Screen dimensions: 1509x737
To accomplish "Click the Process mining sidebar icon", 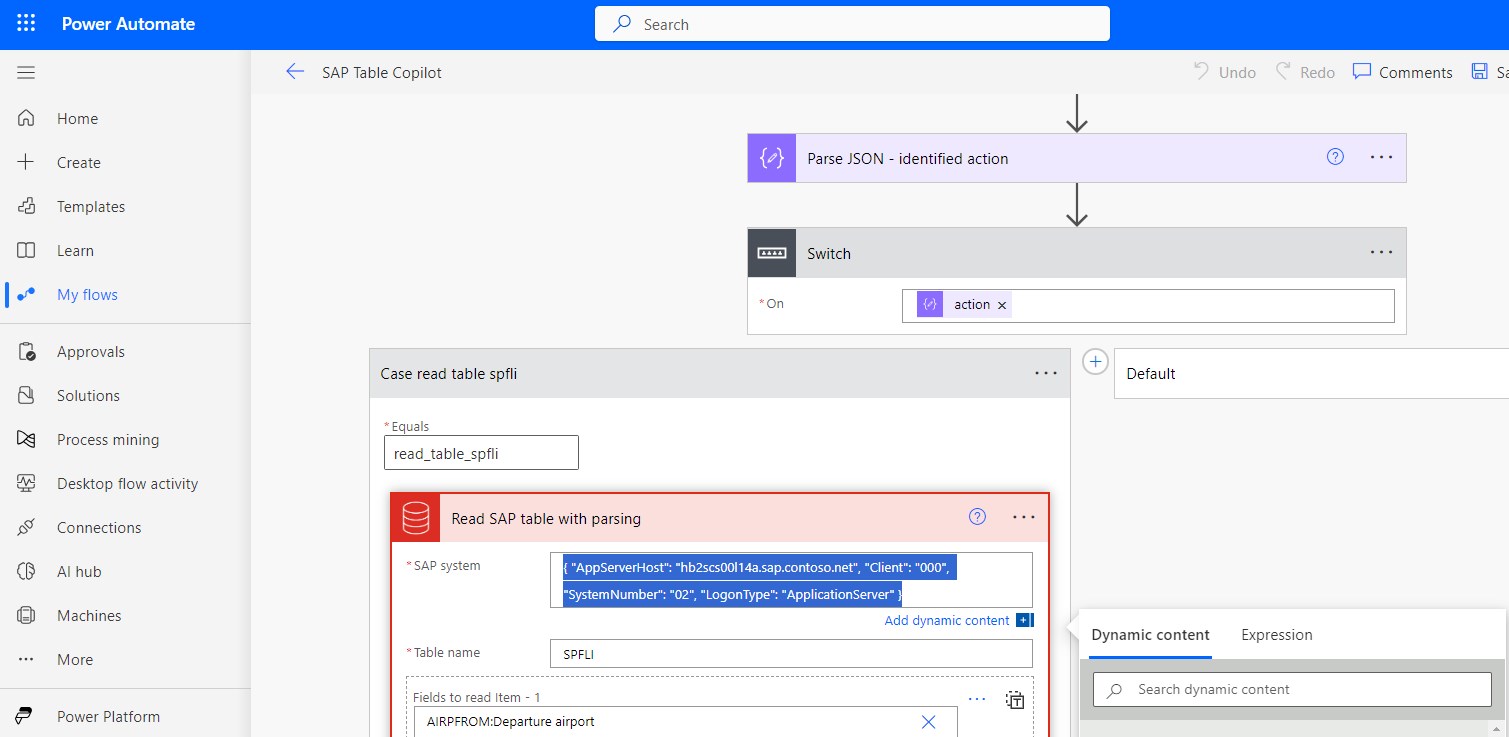I will click(26, 439).
